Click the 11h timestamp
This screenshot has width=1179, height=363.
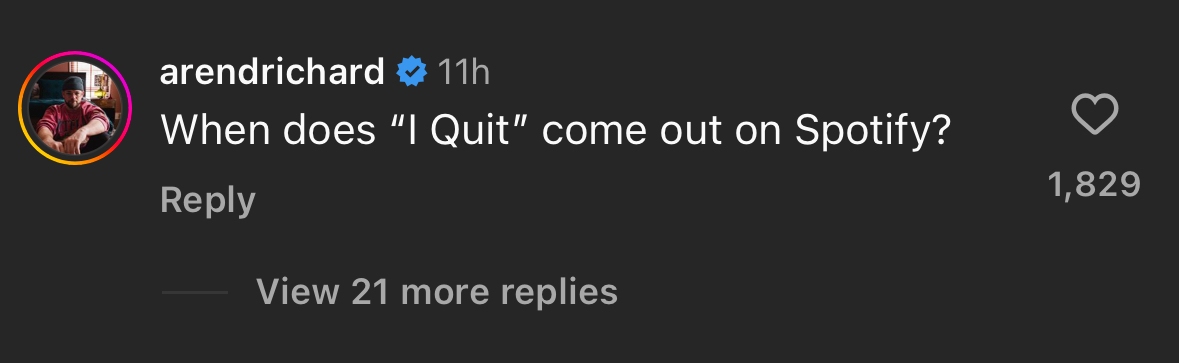pyautogui.click(x=463, y=72)
